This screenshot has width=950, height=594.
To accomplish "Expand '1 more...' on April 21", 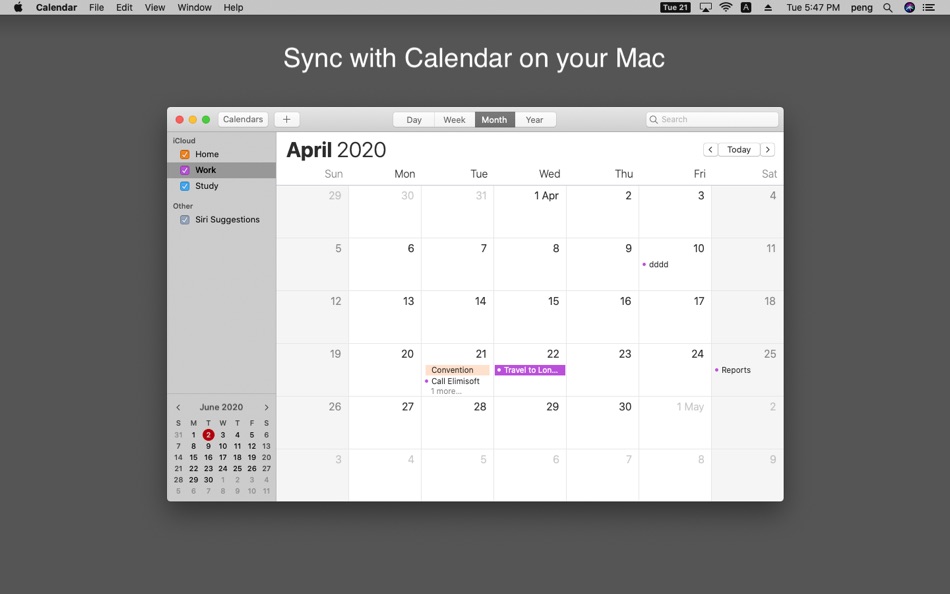I will [446, 391].
